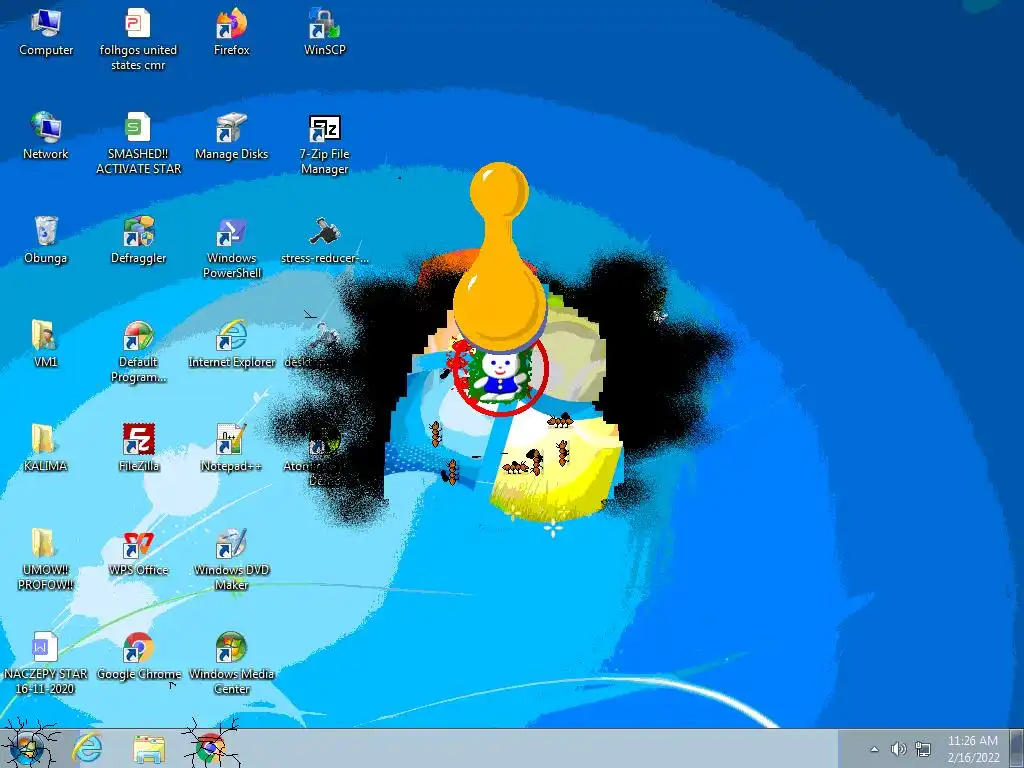The image size is (1024, 768).
Task: Select the 'SMASHED!! ACTIVATE STAR' spreadsheet file
Action: click(x=138, y=143)
